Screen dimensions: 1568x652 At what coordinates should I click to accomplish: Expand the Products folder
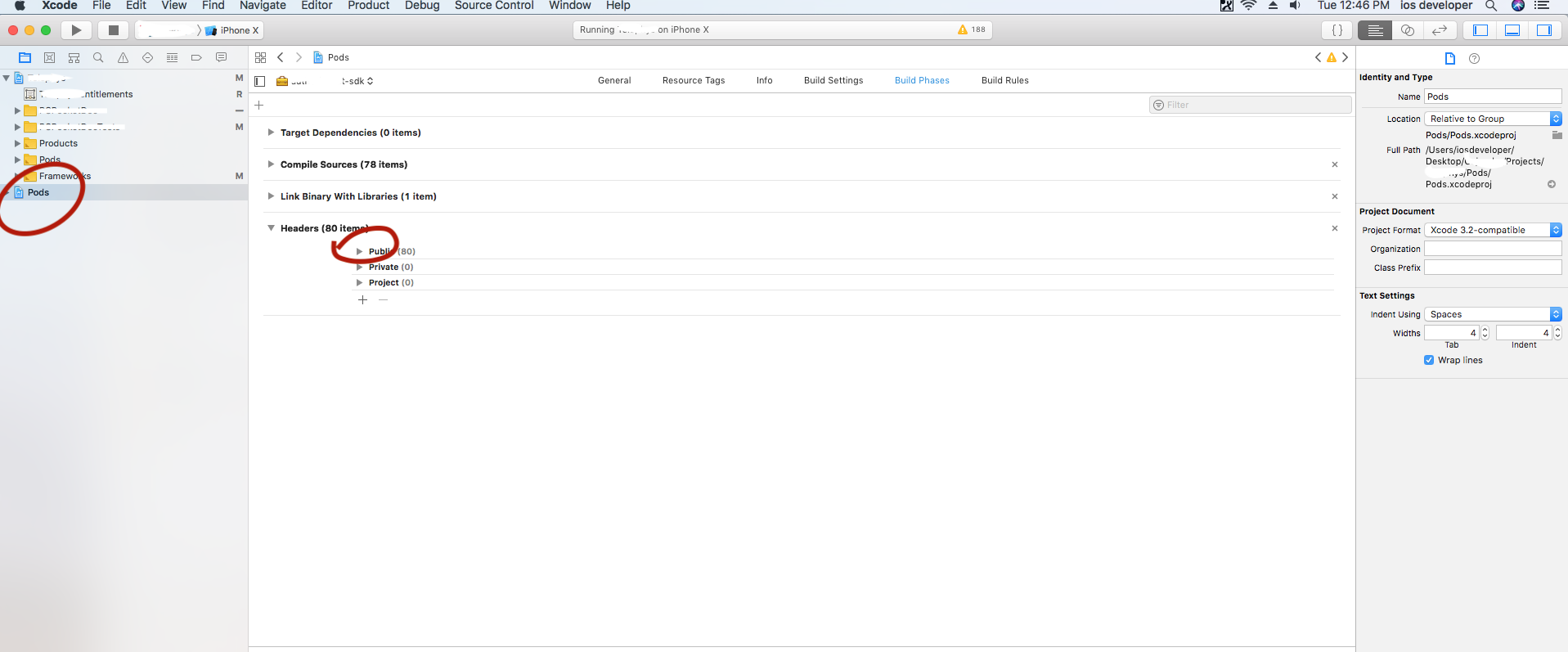coord(17,143)
